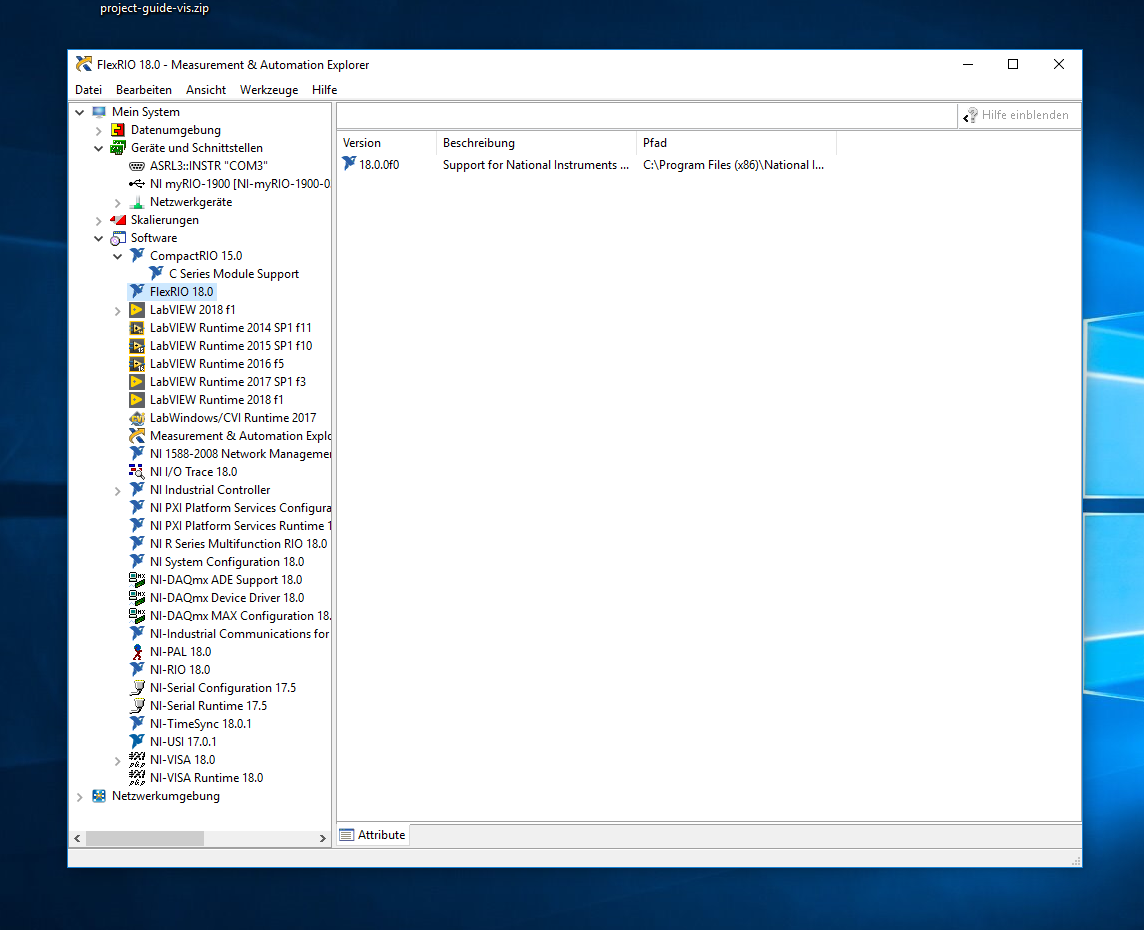Screen dimensions: 1144x930
Task: Sort by the Version column header
Action: 387,143
